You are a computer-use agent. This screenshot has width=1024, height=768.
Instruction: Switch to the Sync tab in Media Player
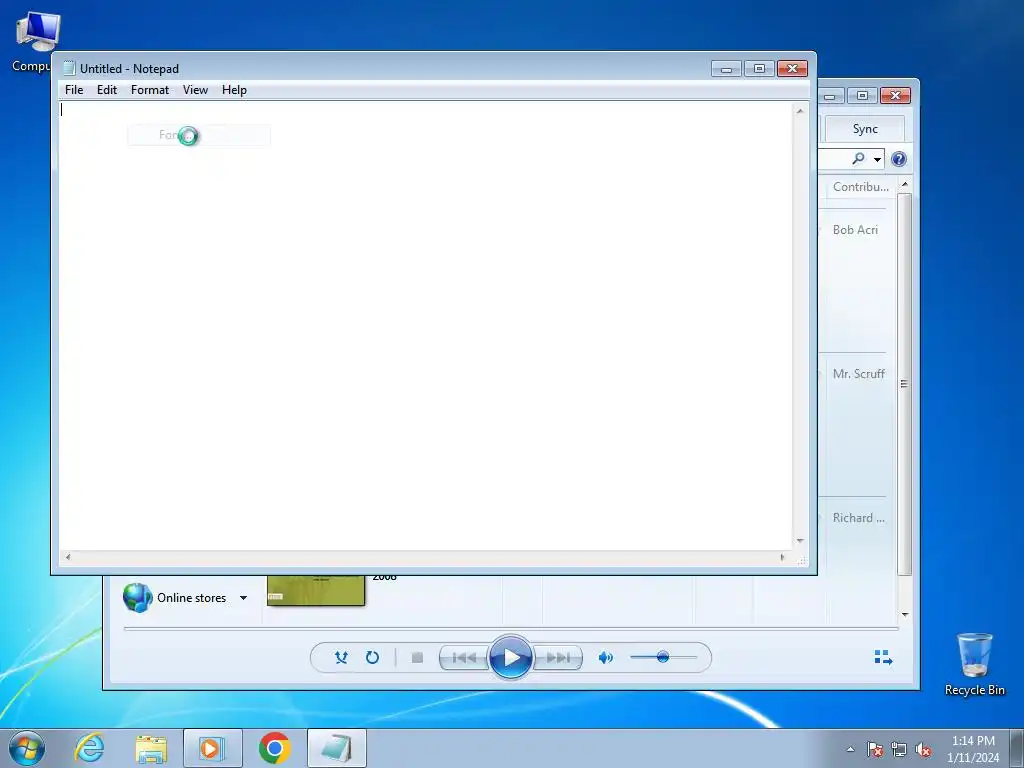865,129
